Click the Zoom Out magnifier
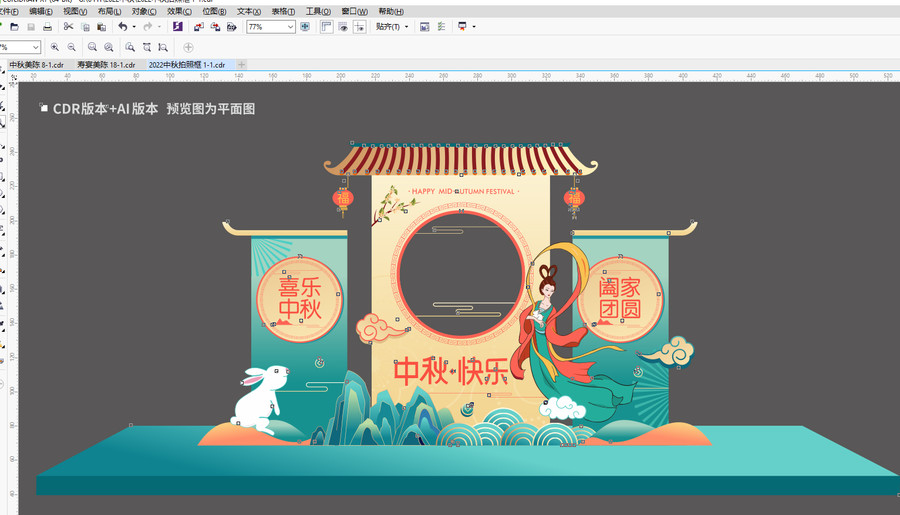The height and width of the screenshot is (515, 900). click(71, 47)
